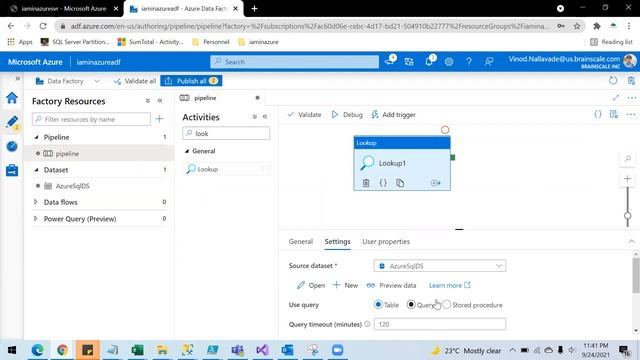The image size is (640, 360).
Task: Expand the Data flows tree section
Action: (x=36, y=202)
